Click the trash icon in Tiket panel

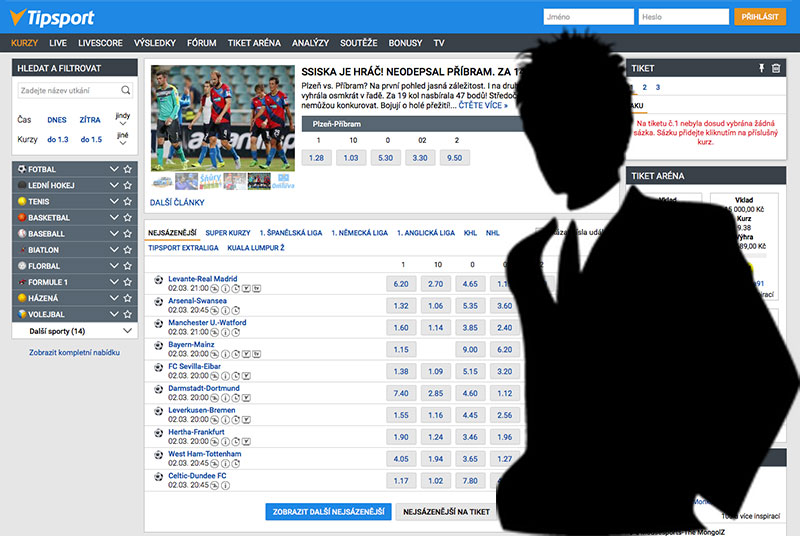776,68
